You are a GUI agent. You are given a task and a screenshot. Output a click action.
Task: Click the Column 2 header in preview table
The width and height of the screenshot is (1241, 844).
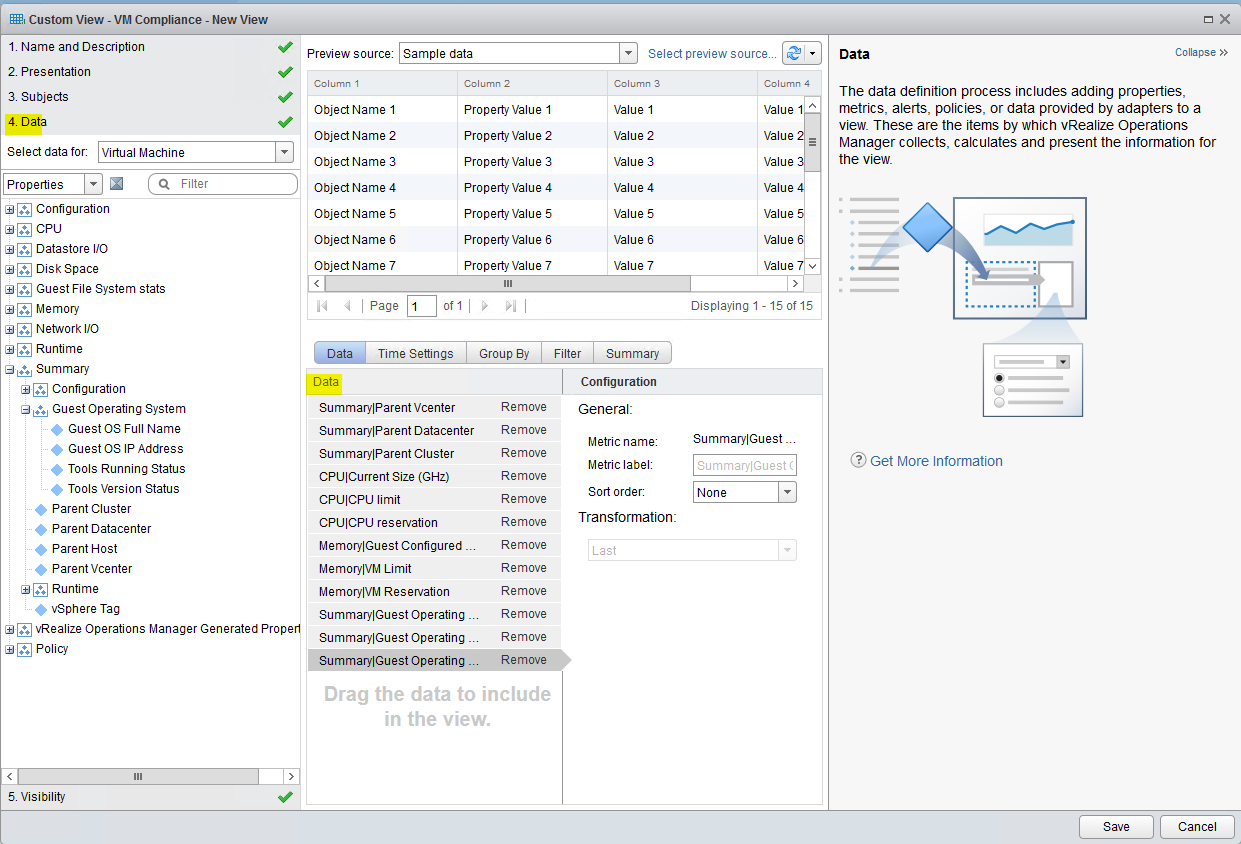click(532, 83)
